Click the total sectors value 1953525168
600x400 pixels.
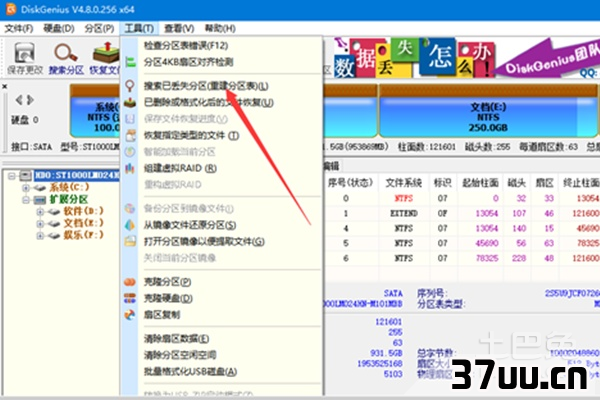tap(380, 363)
